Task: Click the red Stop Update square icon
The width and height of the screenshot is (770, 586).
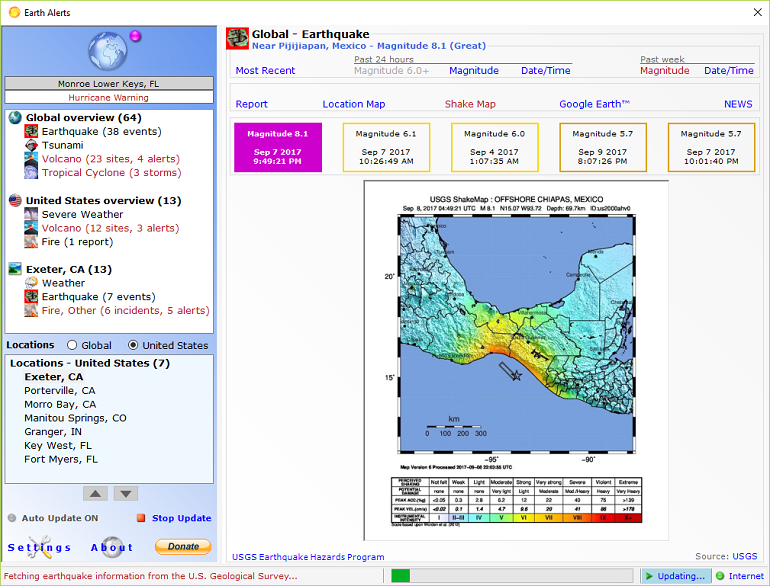Action: pyautogui.click(x=141, y=518)
